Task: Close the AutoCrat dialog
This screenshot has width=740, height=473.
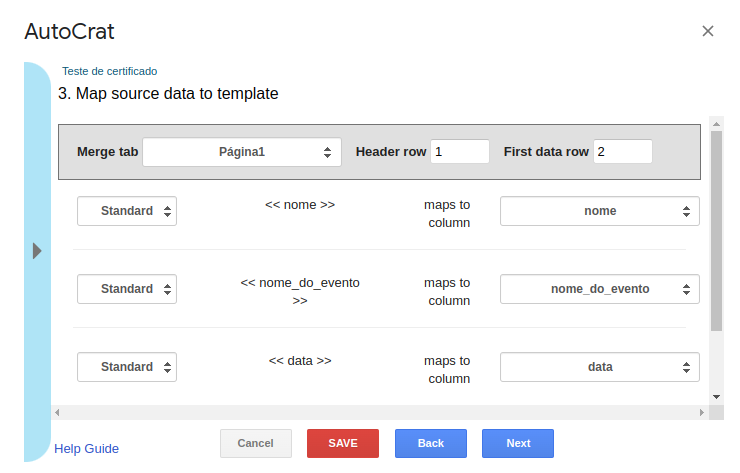Action: tap(708, 31)
